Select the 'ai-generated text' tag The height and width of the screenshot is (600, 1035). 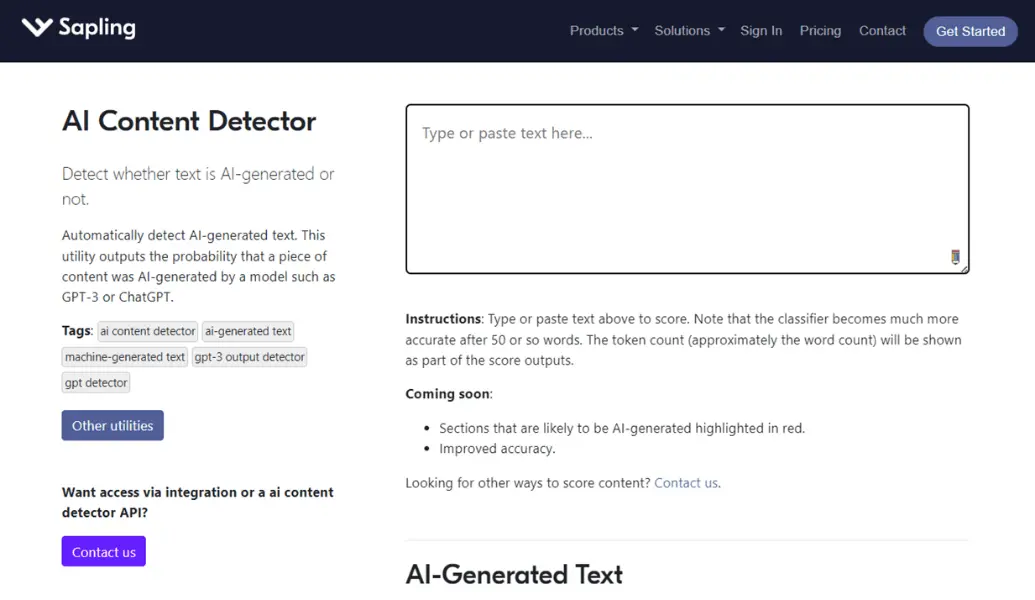click(x=248, y=331)
